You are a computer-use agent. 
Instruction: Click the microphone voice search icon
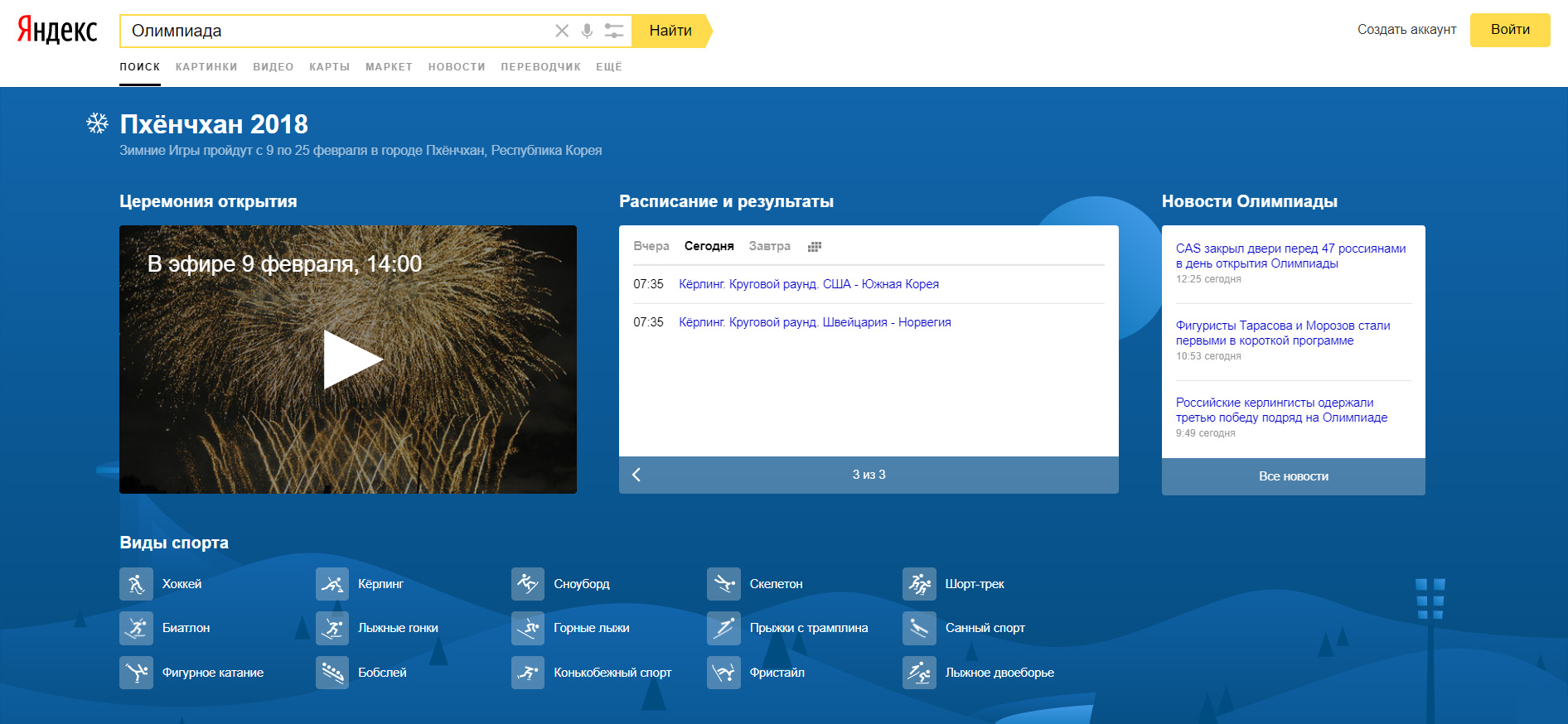[x=587, y=31]
